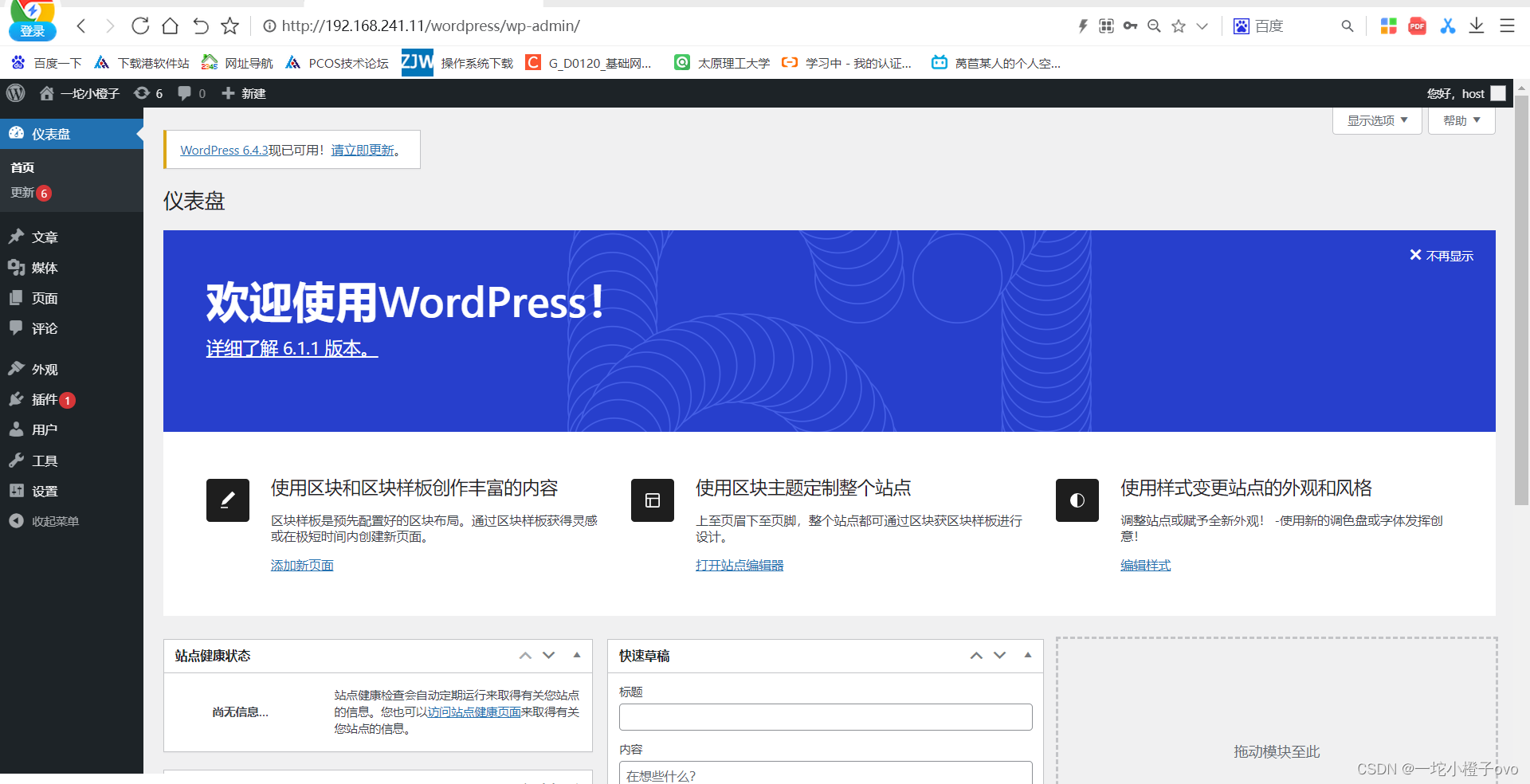Screen dimensions: 1530x784
Task: Open the PDF tool icon in toolbar
Action: pos(1417,26)
